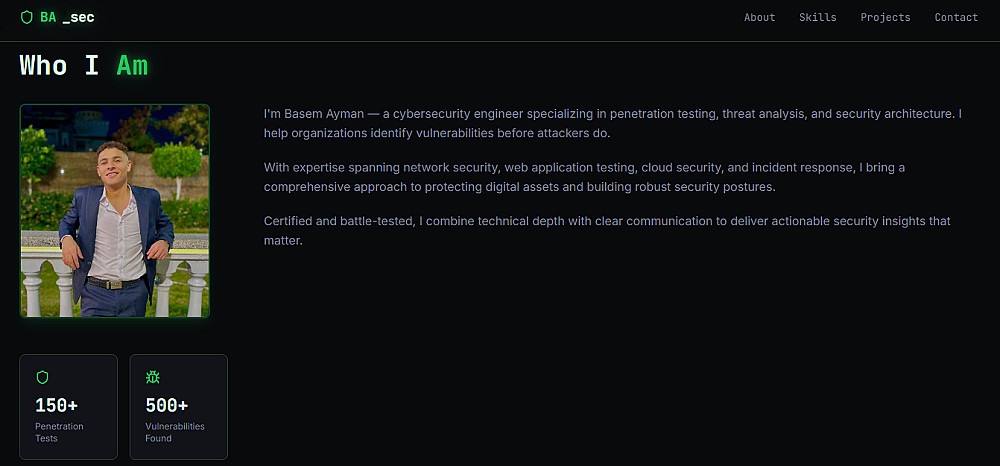Go to the Skills nav link

pos(817,17)
